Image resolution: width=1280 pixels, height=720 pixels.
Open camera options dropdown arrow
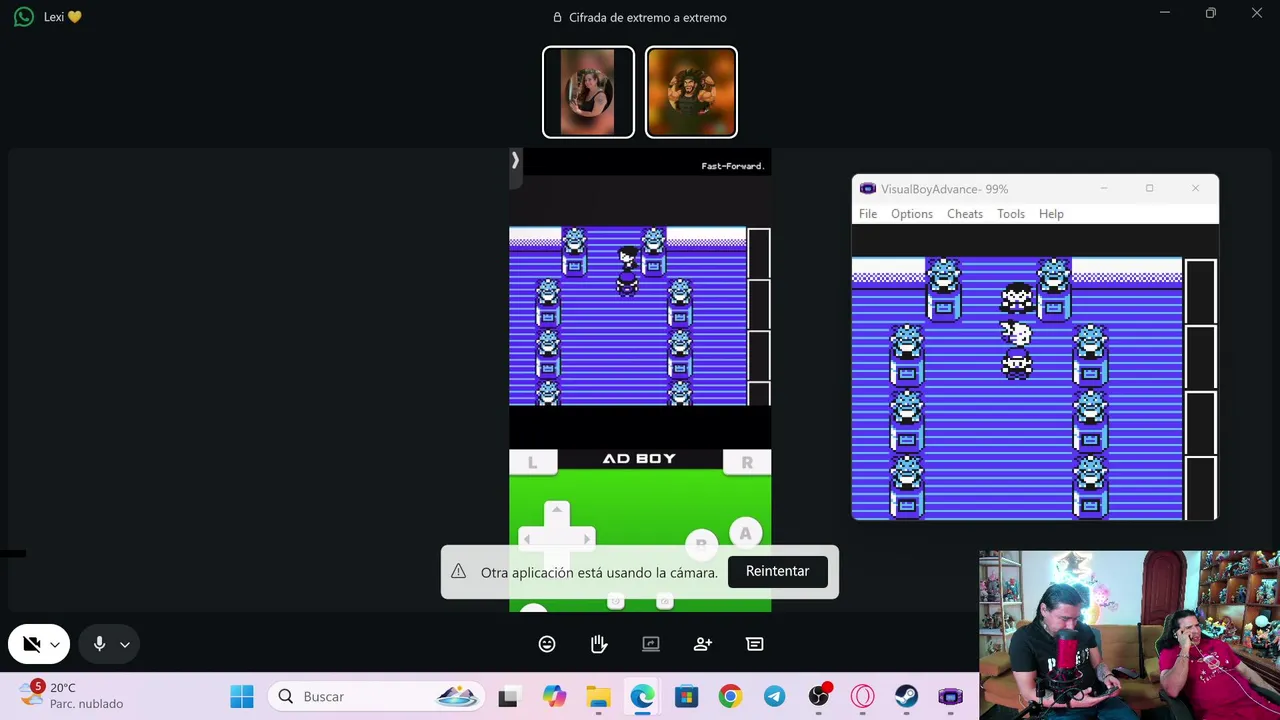tap(55, 645)
